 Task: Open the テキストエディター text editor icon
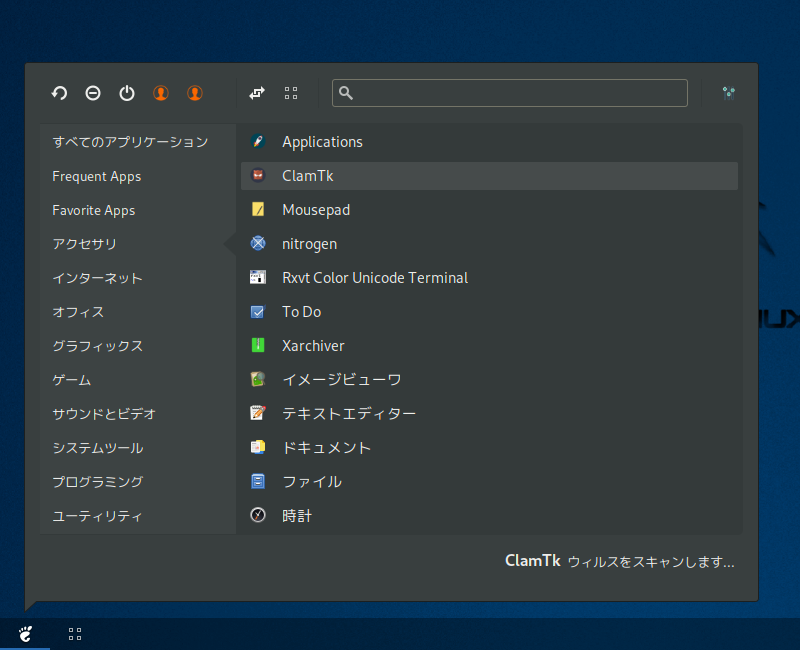click(x=258, y=413)
